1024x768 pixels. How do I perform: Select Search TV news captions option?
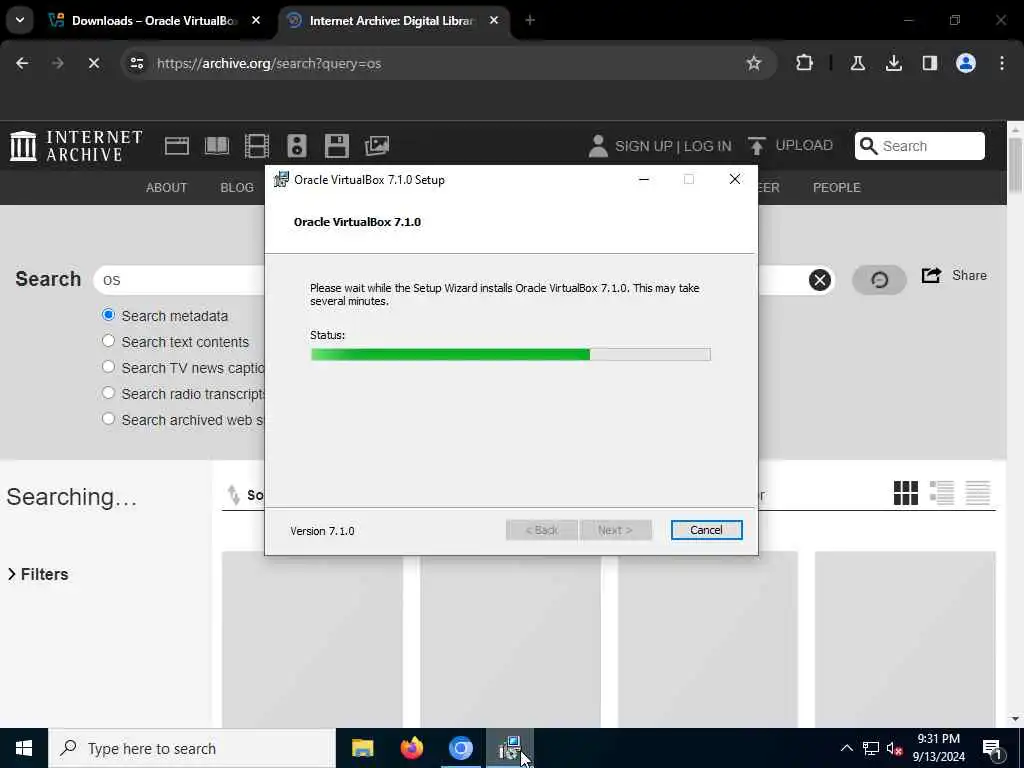(108, 367)
